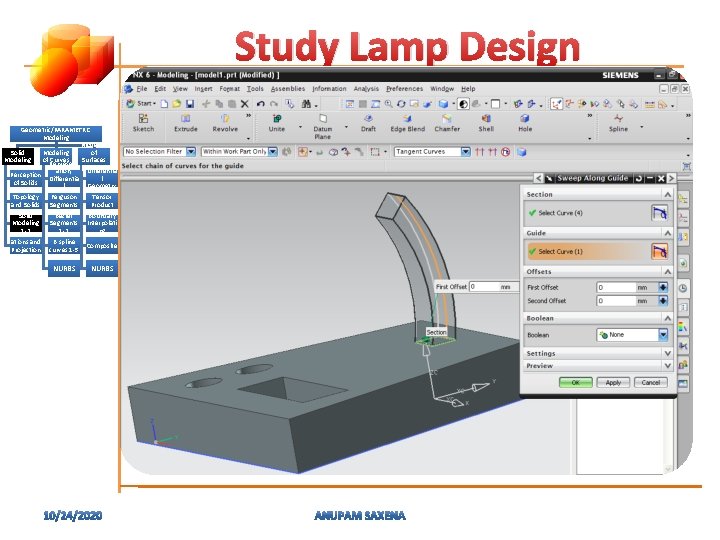Click the on-screen First Offset input box
Image resolution: width=720 pixels, height=540 pixels.
click(484, 287)
